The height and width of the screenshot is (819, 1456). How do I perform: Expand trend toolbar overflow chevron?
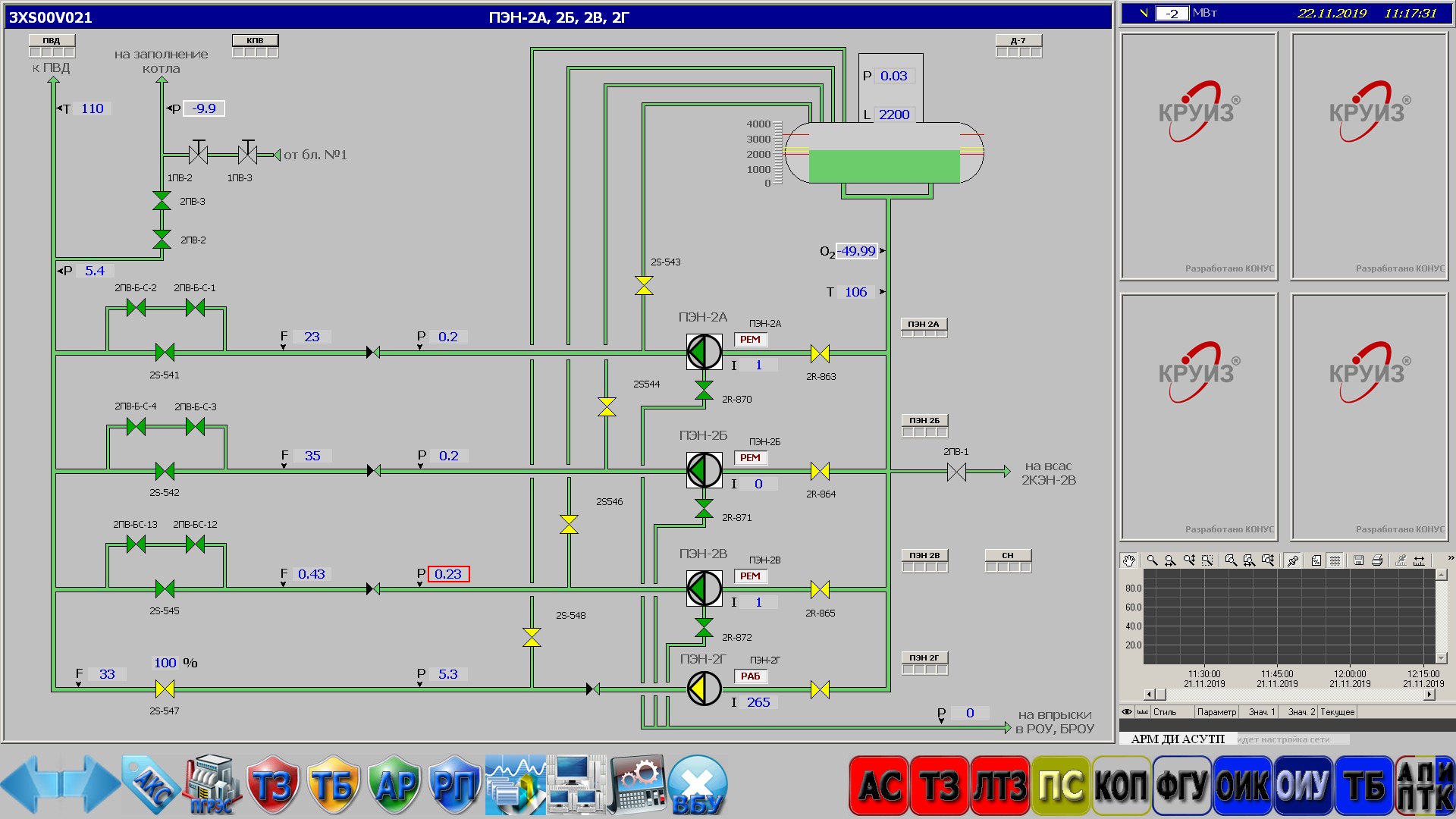point(1450,558)
